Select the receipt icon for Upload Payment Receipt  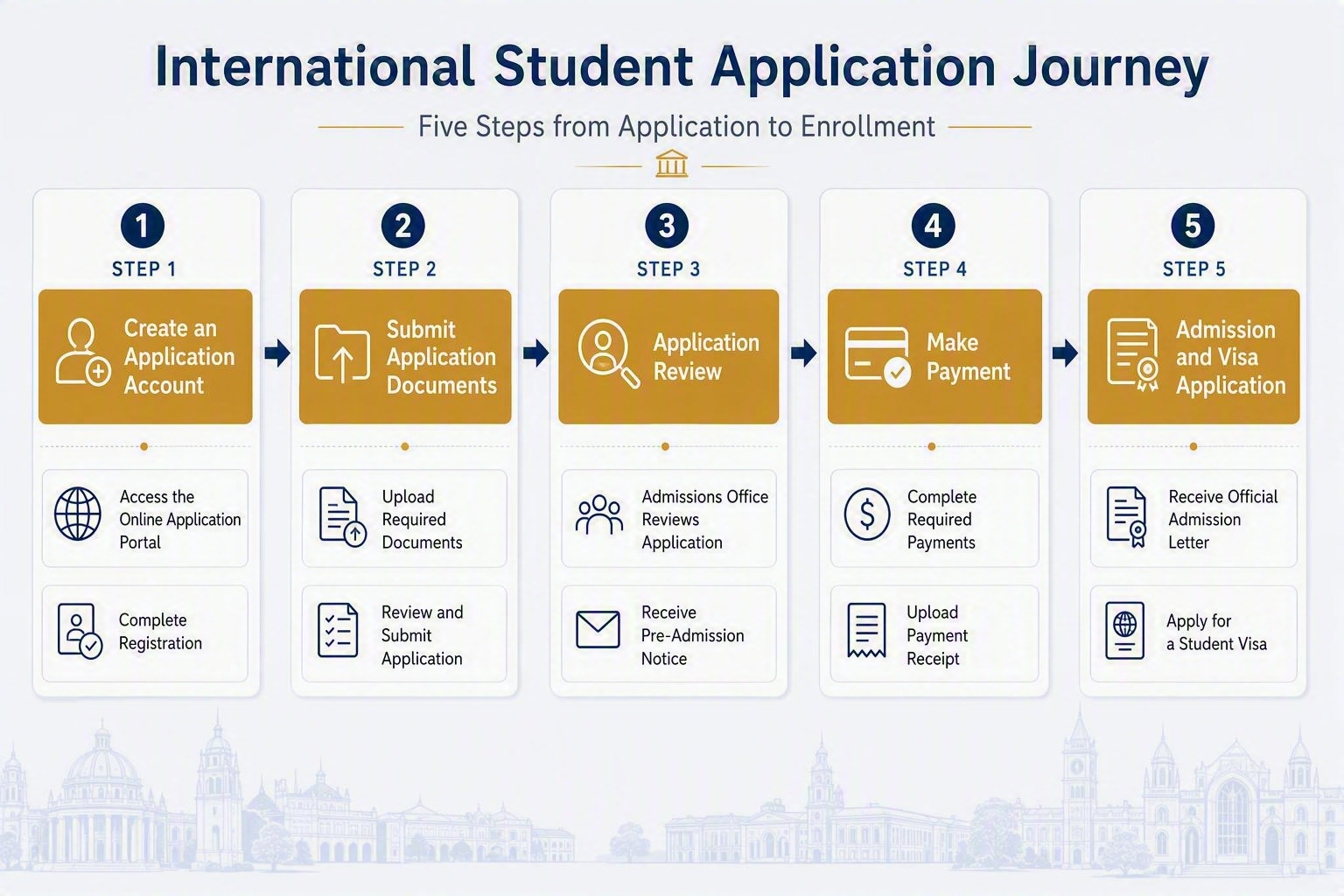point(866,630)
